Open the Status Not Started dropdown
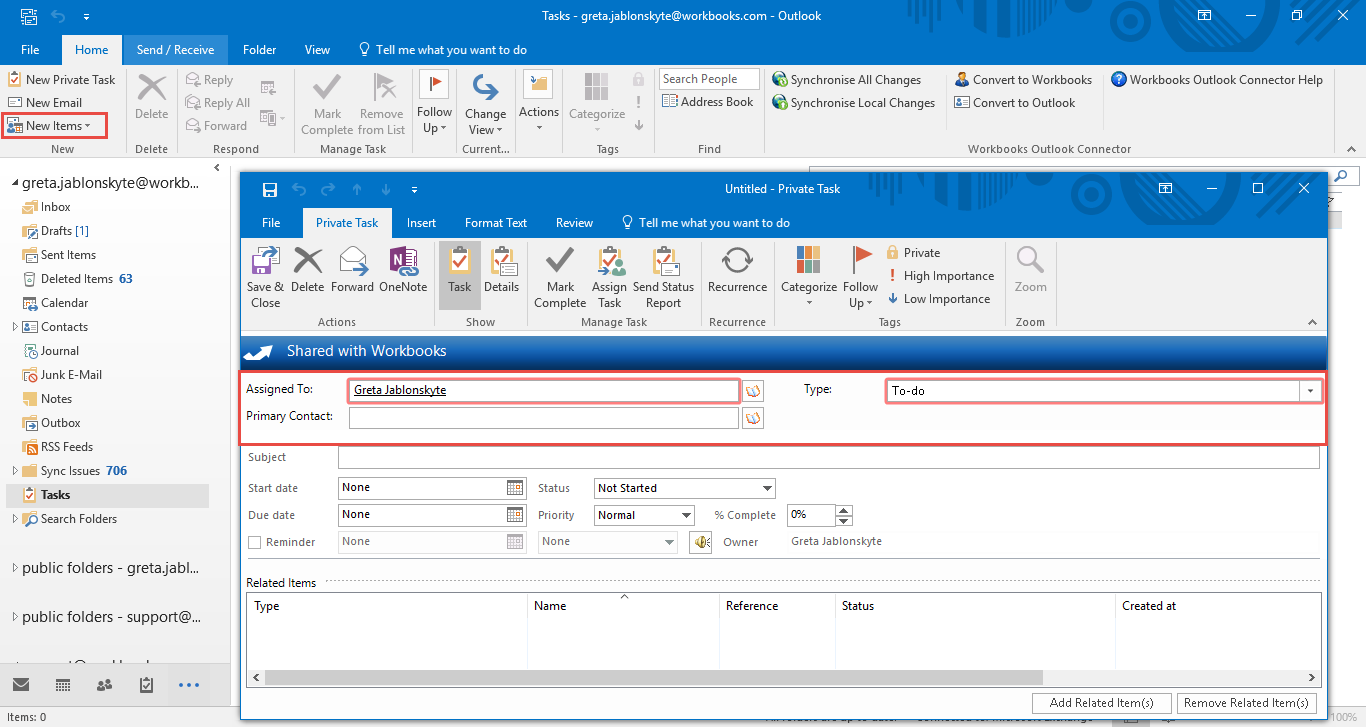Viewport: 1366px width, 727px height. (767, 488)
